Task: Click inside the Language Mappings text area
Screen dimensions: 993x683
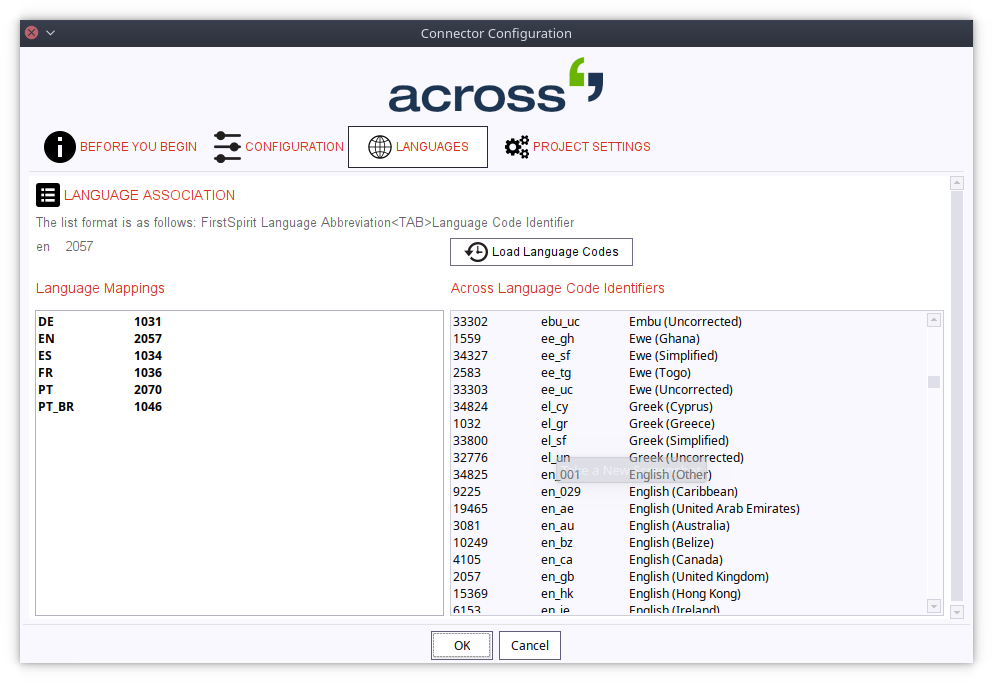Action: coord(239,463)
